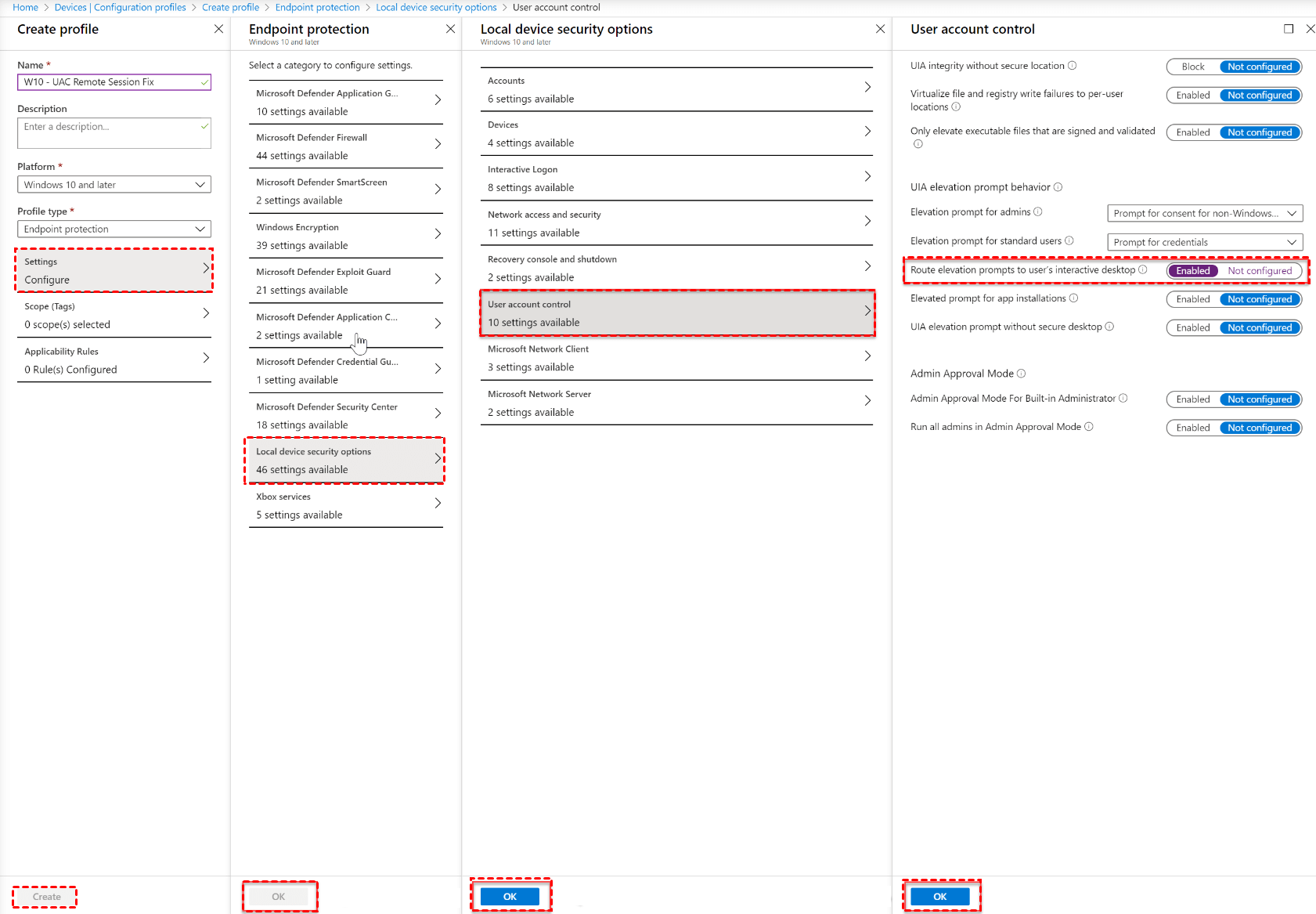Viewport: 1316px width, 914px height.
Task: Click info icon for Run all admins in Admin Approval Mode
Action: tap(1089, 427)
